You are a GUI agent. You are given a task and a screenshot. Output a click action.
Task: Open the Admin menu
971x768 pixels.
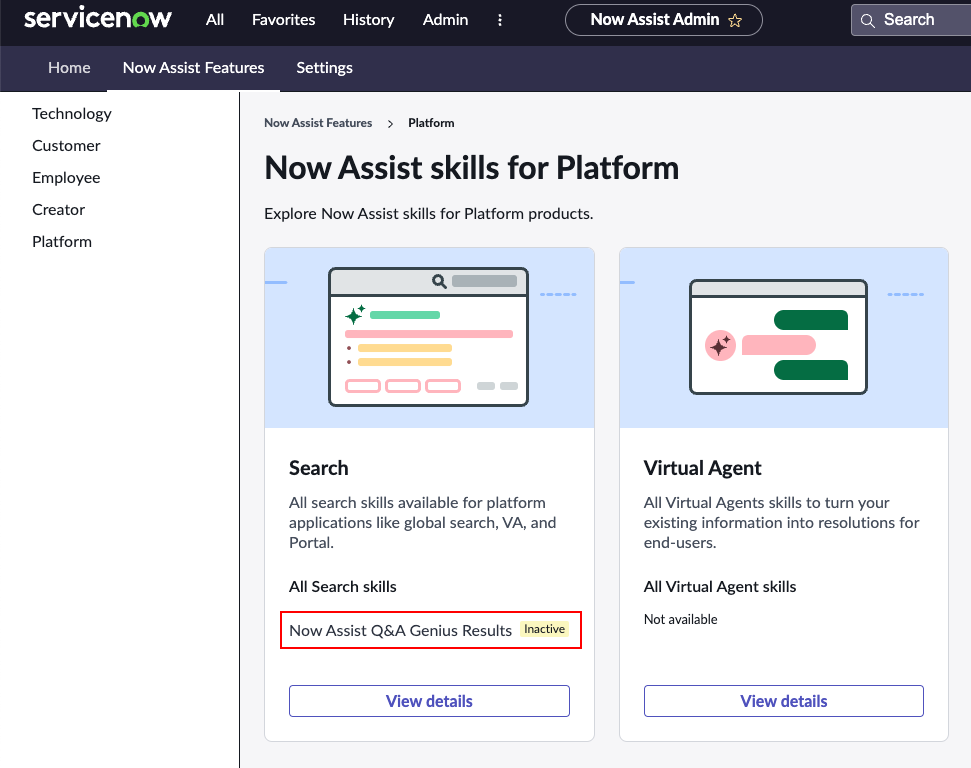point(445,20)
